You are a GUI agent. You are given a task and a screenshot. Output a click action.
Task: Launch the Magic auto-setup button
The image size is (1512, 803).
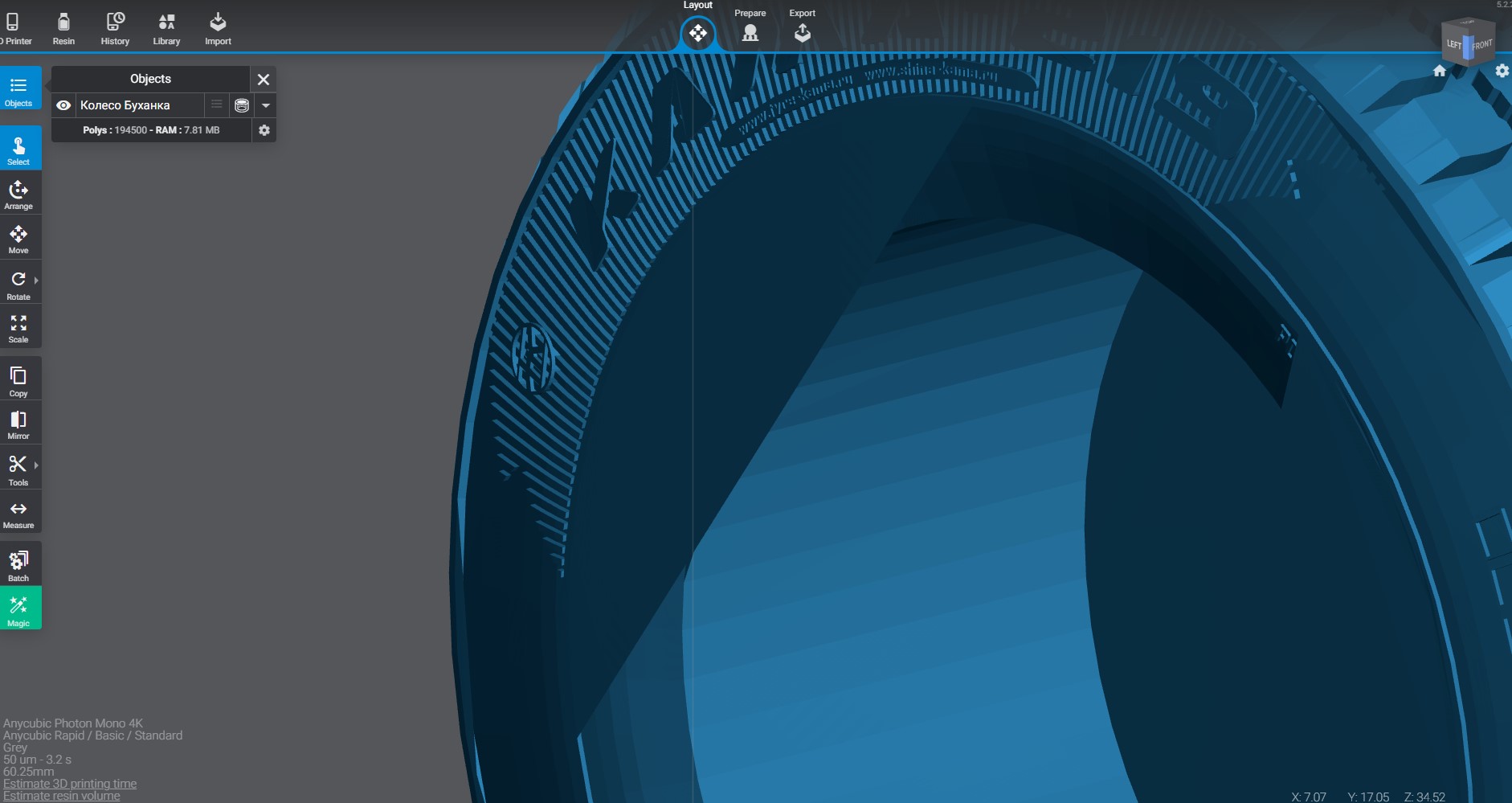pyautogui.click(x=19, y=609)
